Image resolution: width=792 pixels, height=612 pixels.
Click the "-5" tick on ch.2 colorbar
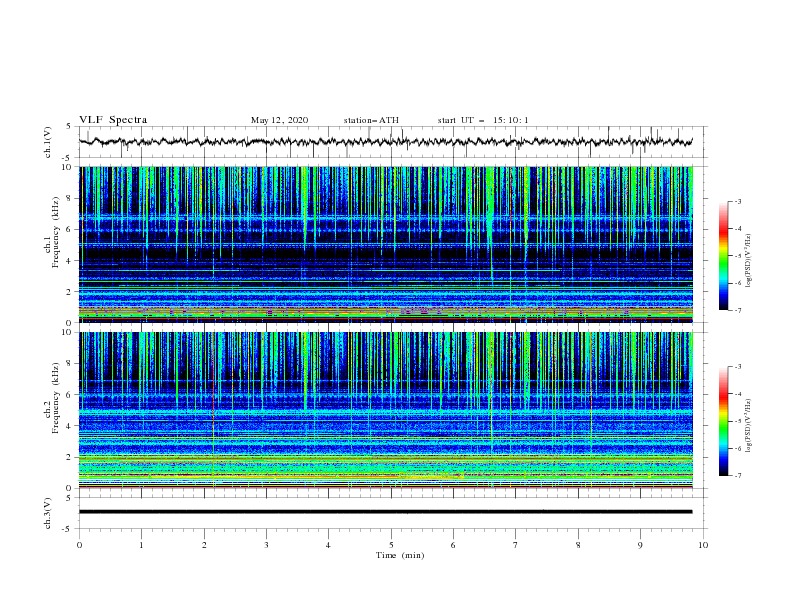[737, 421]
